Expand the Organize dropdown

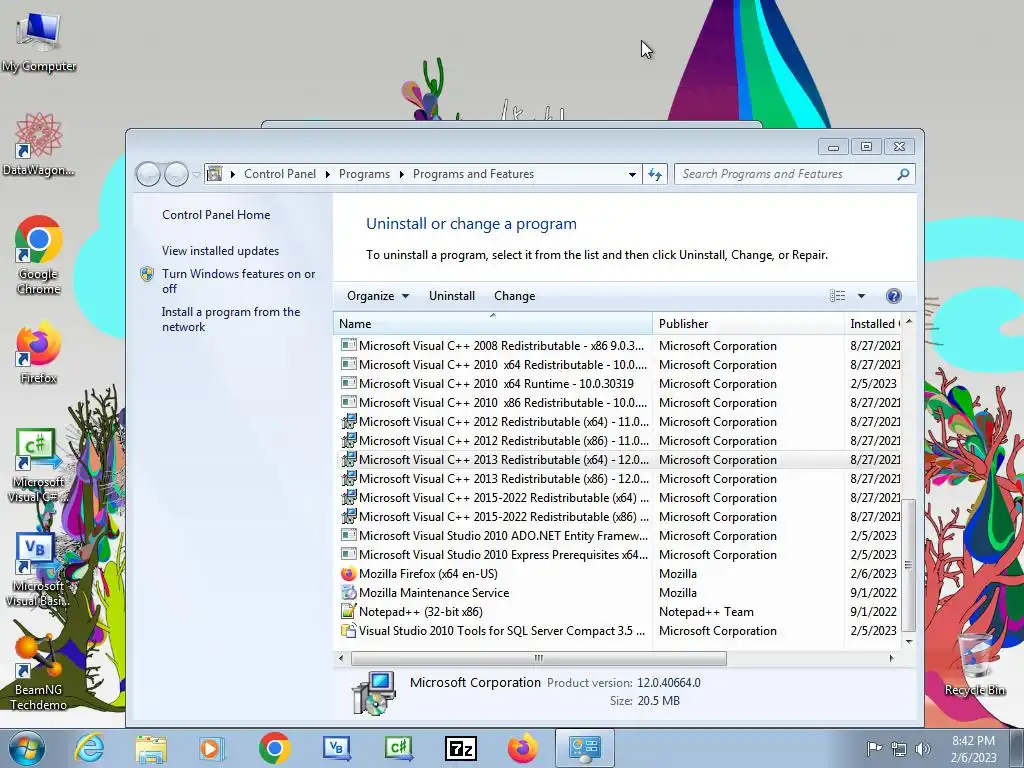[x=378, y=296]
